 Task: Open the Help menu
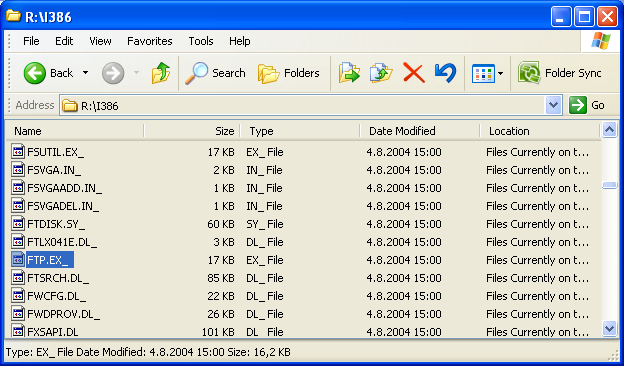[x=240, y=41]
